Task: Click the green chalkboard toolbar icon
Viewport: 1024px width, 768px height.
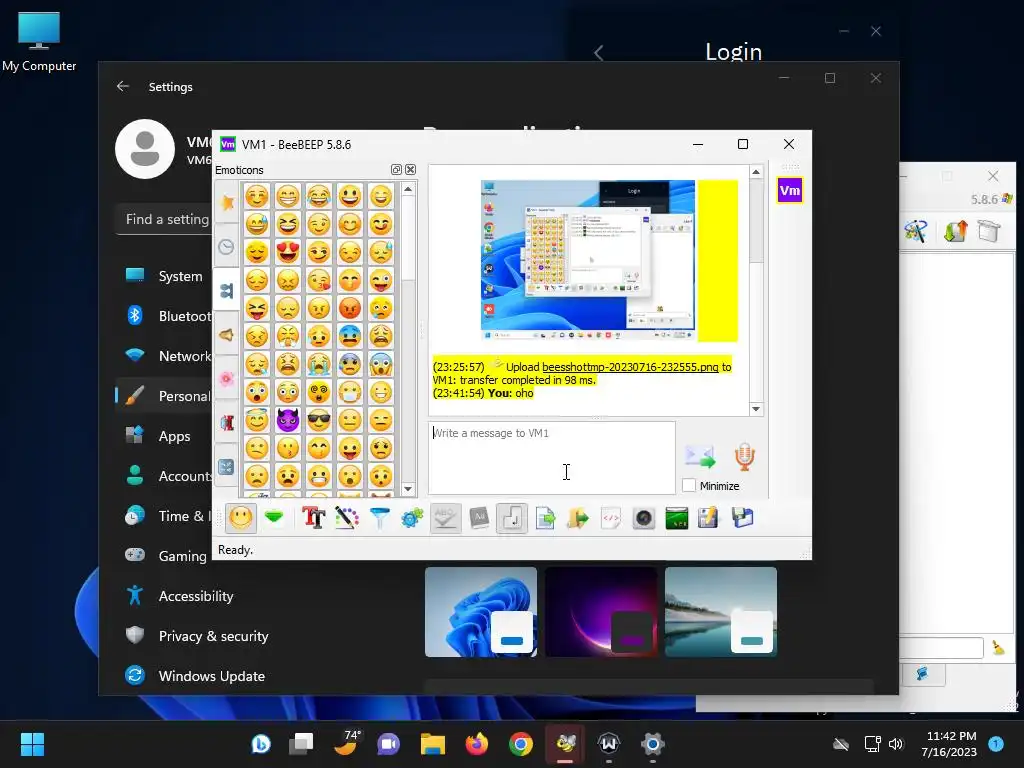Action: (x=677, y=519)
